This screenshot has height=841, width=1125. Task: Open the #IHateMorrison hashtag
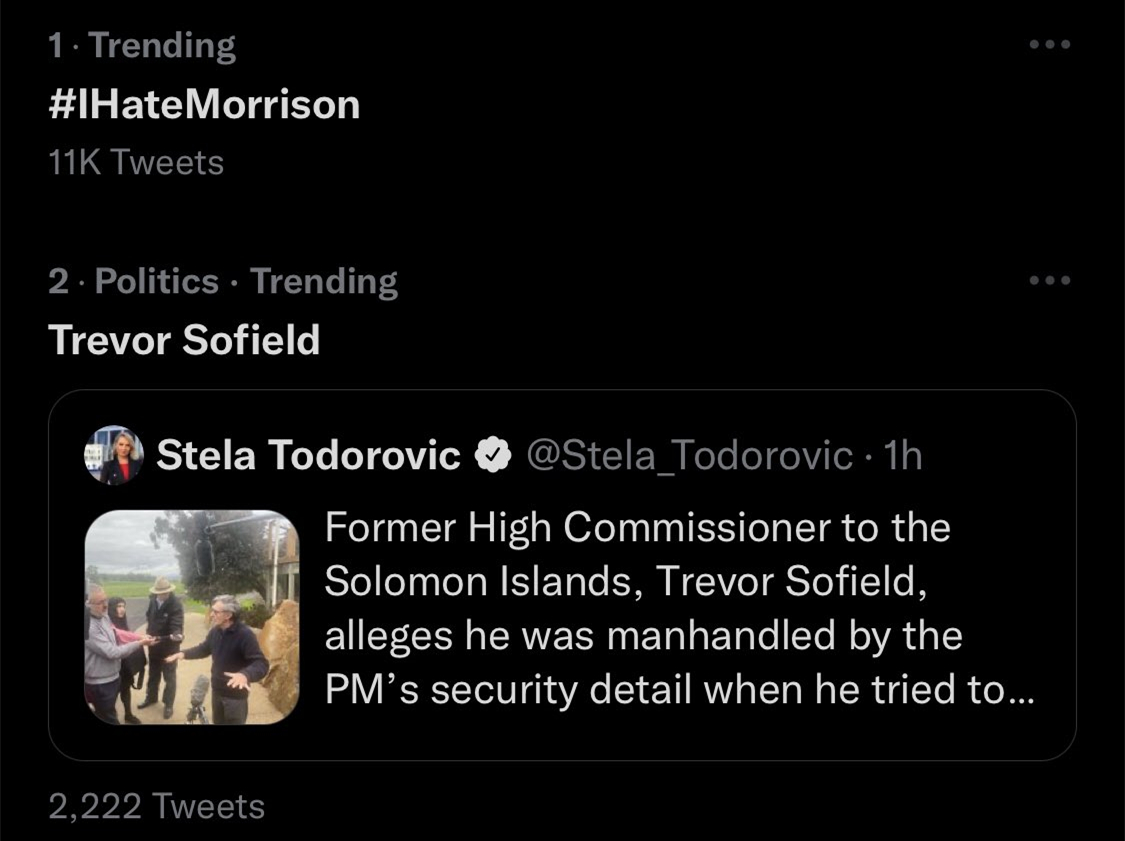204,105
